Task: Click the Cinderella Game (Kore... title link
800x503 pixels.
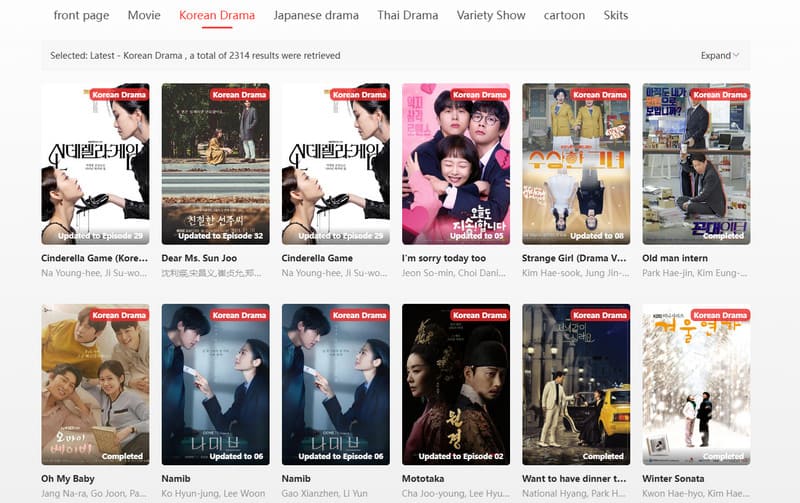Action: click(94, 258)
